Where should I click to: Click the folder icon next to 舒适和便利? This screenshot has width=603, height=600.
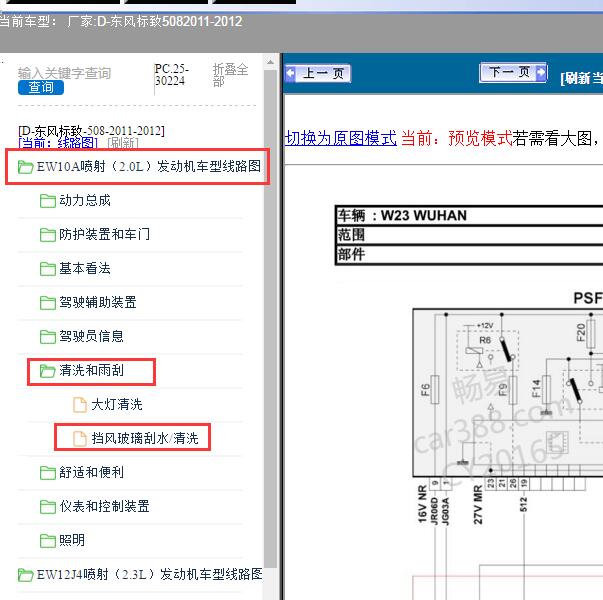tap(48, 473)
